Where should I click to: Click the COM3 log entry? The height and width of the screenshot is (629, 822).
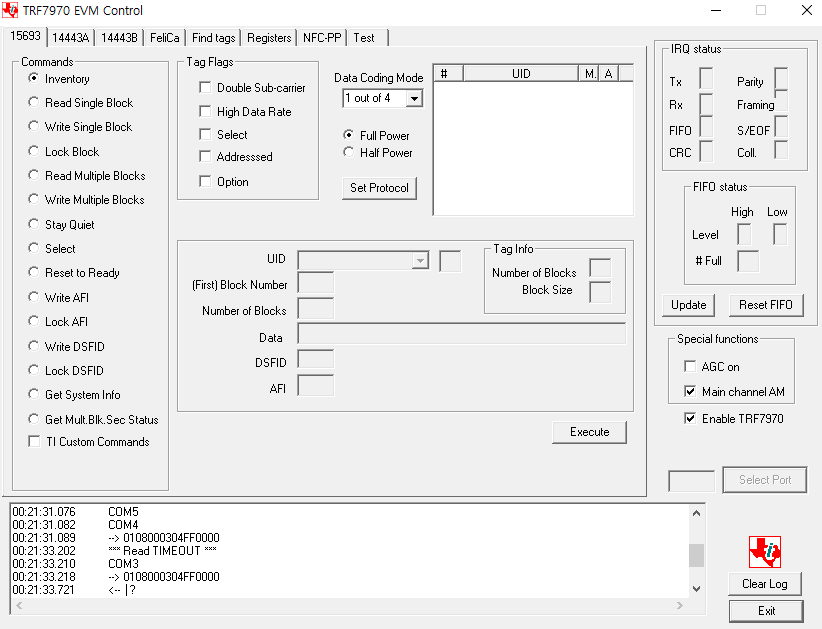(123, 564)
